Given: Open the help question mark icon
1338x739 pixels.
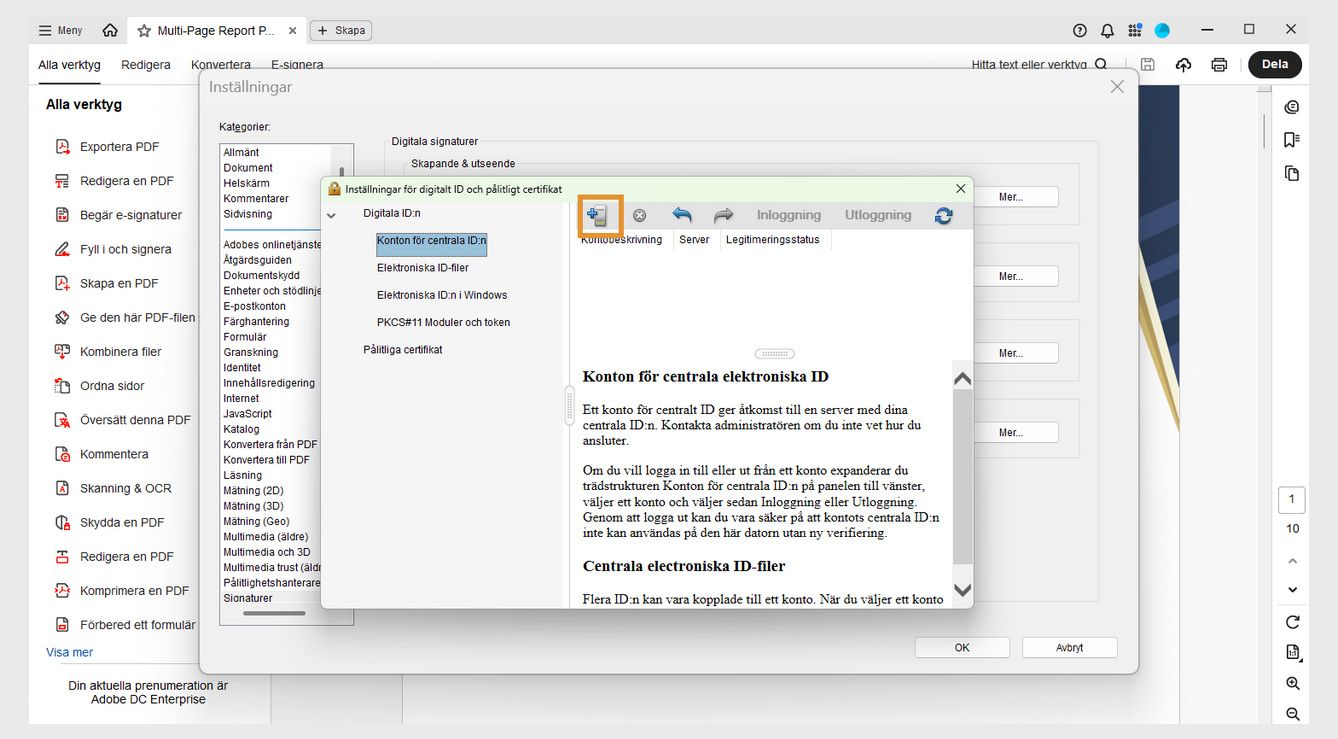Looking at the screenshot, I should click(x=1079, y=31).
